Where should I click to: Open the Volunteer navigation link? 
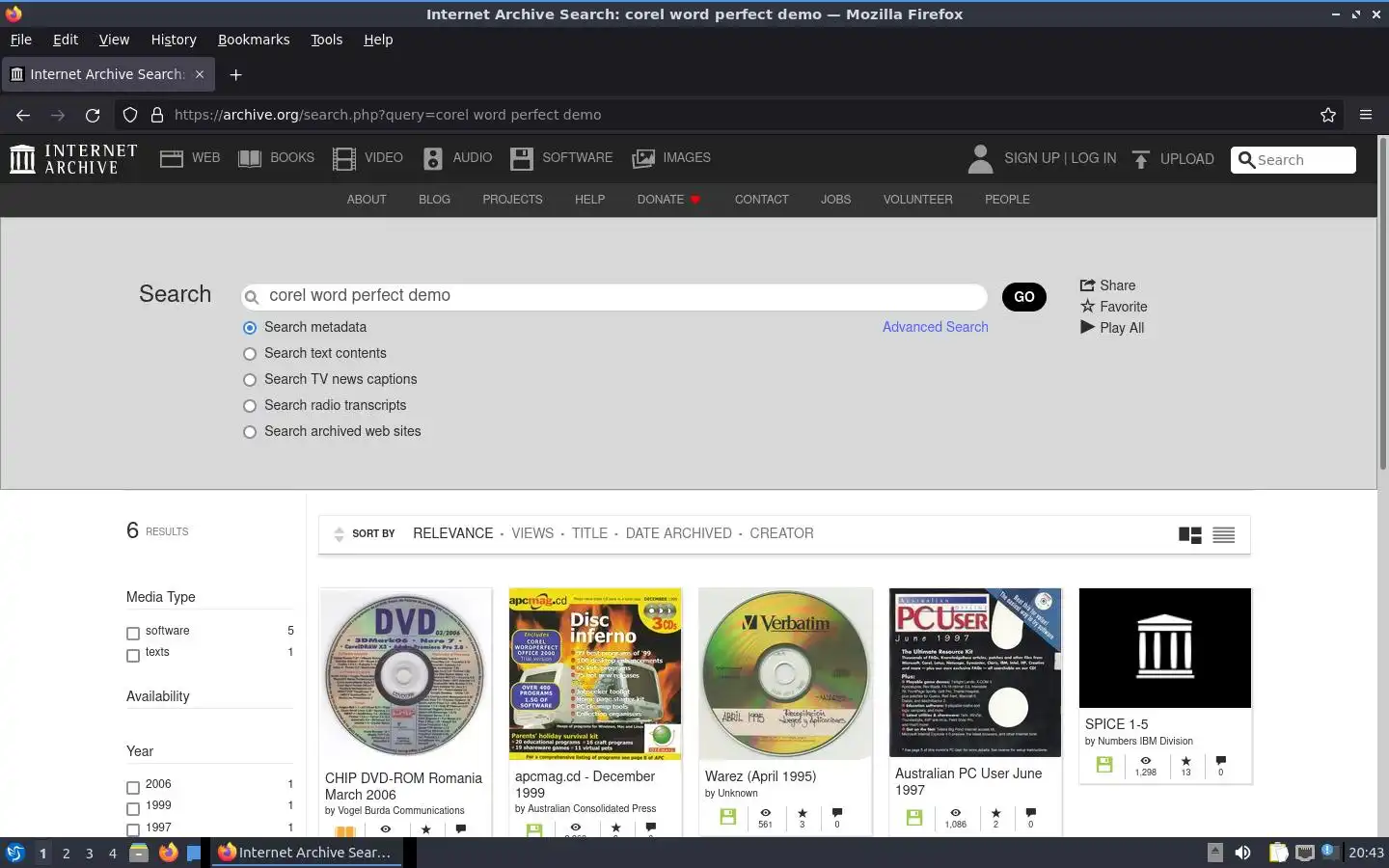[917, 200]
